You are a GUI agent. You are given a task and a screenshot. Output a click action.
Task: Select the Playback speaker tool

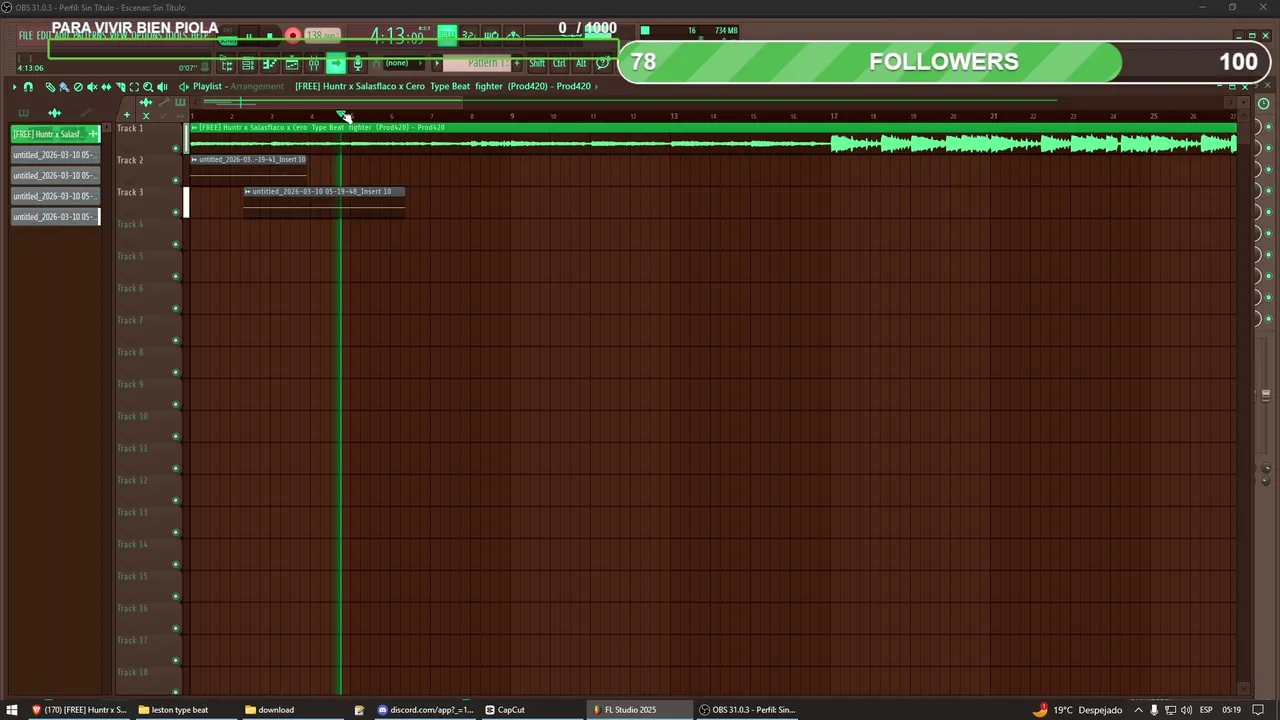(162, 87)
